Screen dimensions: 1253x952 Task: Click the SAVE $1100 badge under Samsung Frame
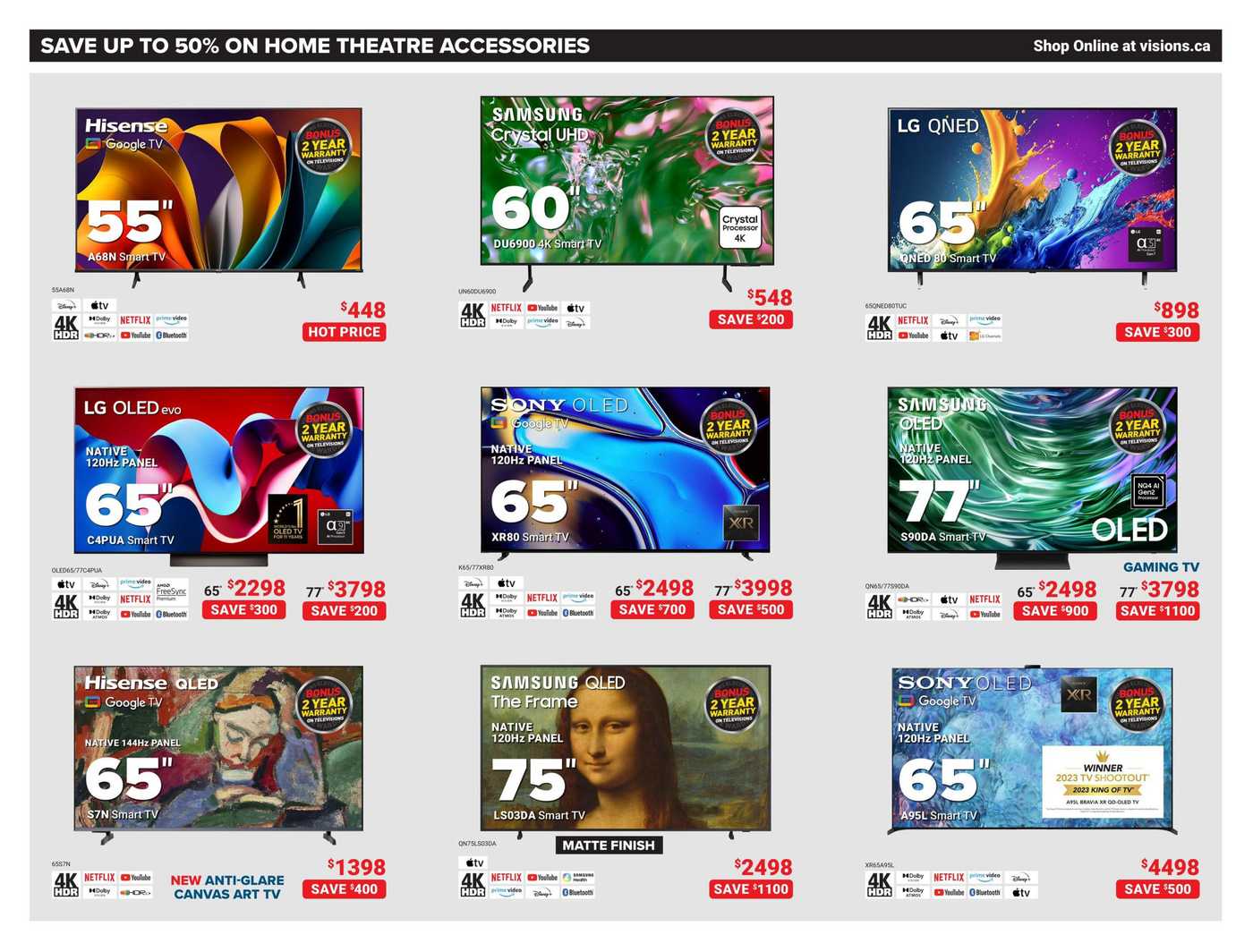coord(751,889)
